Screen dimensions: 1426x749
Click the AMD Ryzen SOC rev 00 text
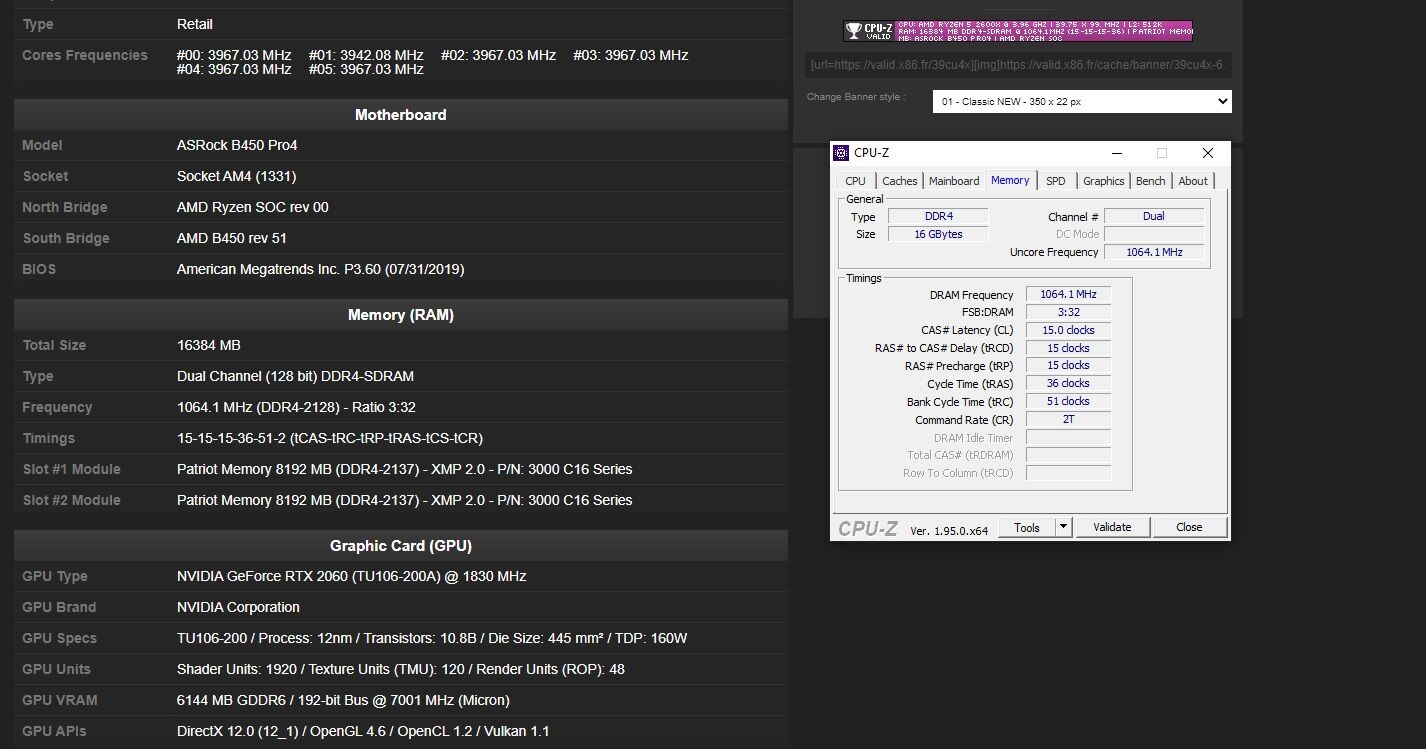[x=253, y=207]
